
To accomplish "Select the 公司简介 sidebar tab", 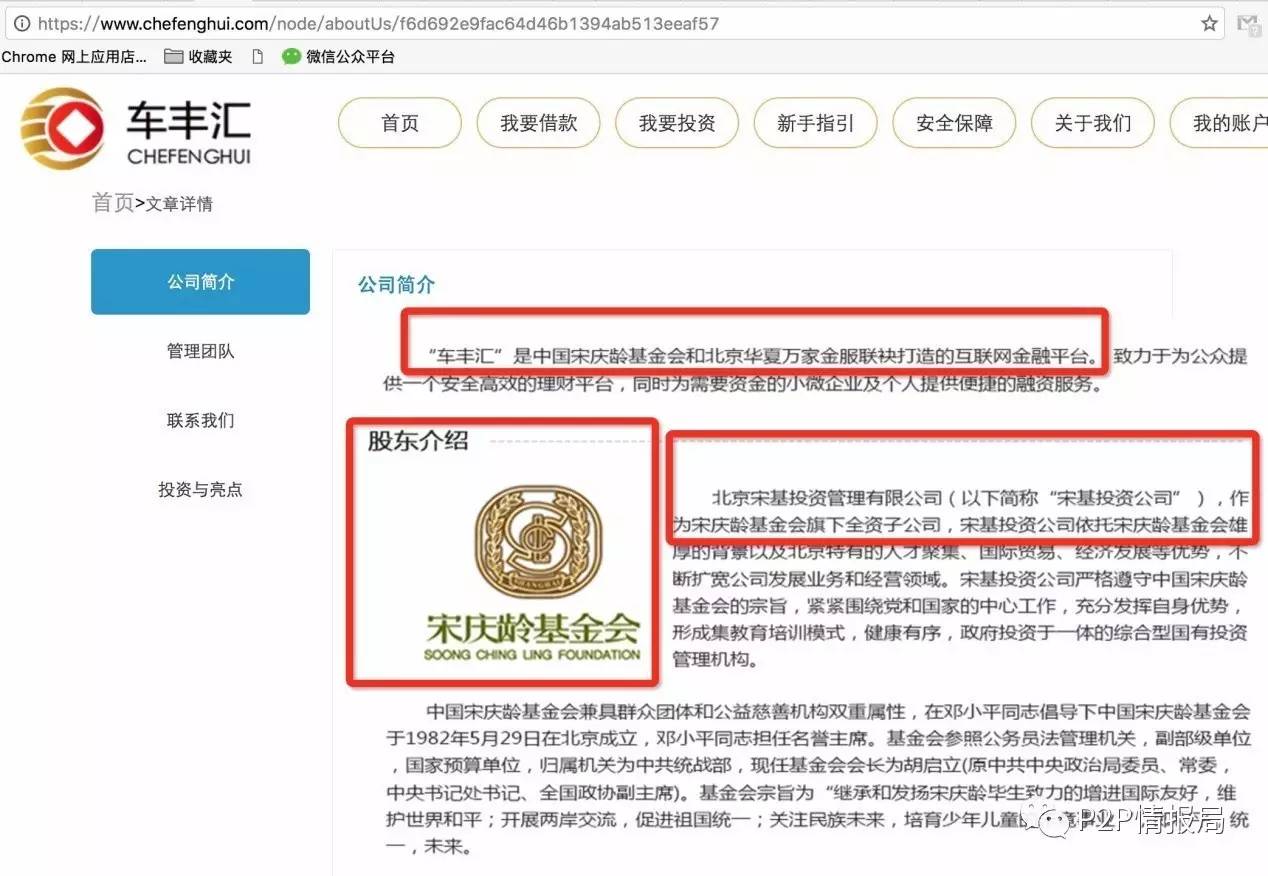I will coord(200,282).
